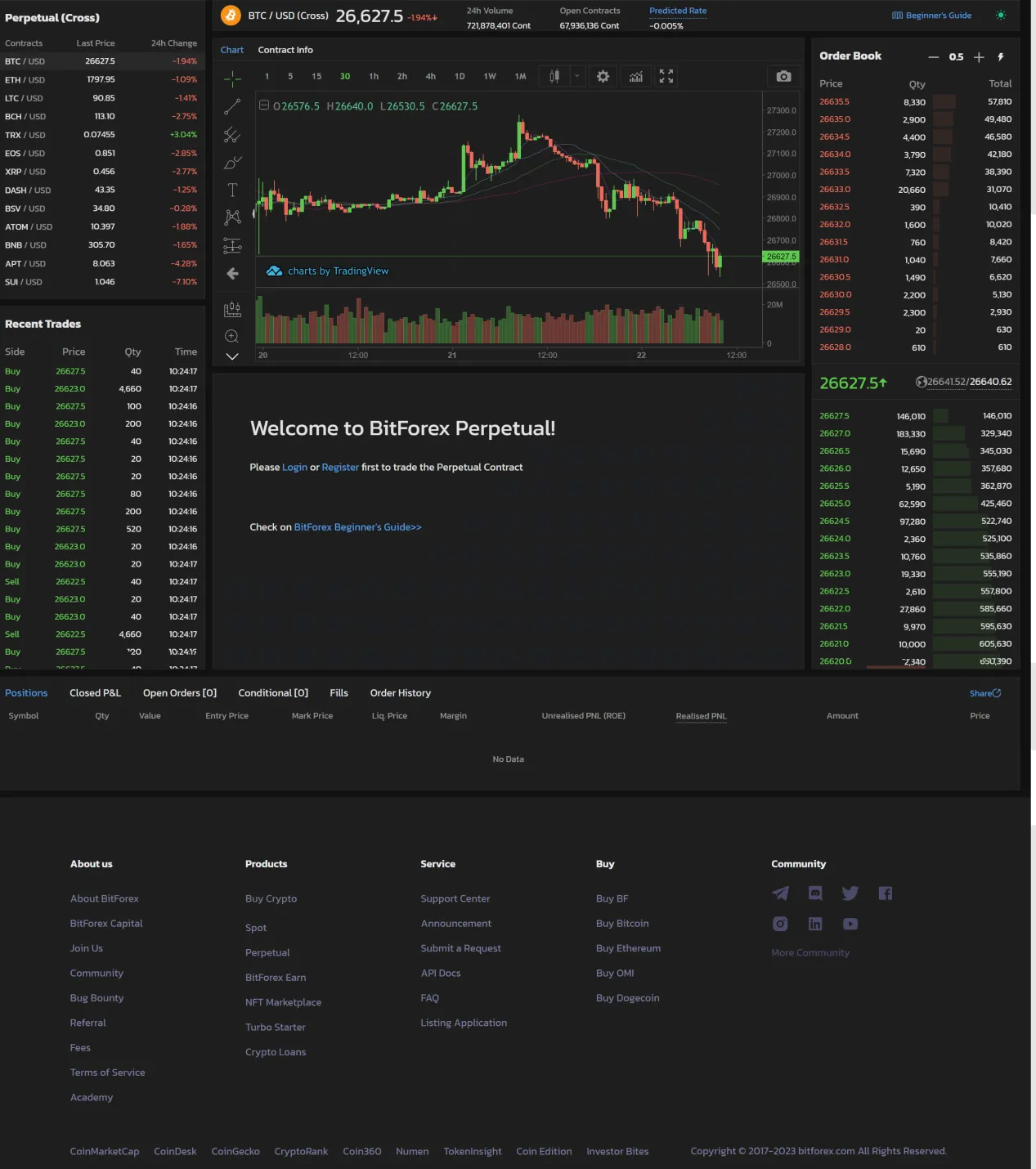Open the Telegram community icon

[x=781, y=893]
